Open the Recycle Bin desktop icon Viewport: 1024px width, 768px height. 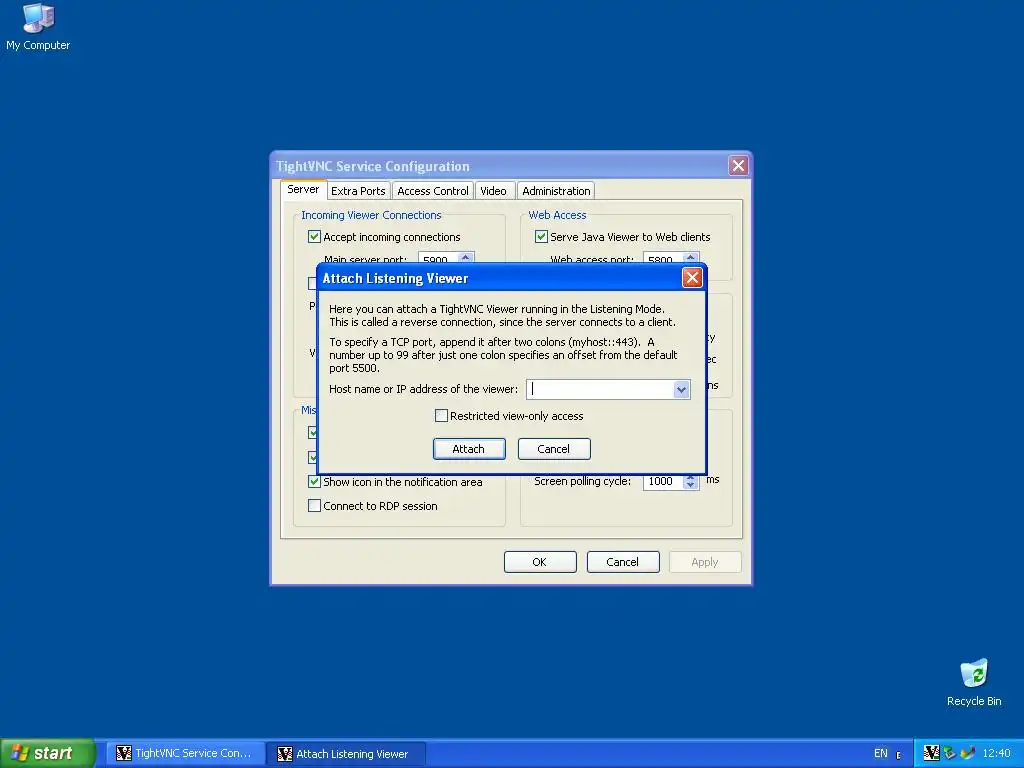tap(974, 682)
